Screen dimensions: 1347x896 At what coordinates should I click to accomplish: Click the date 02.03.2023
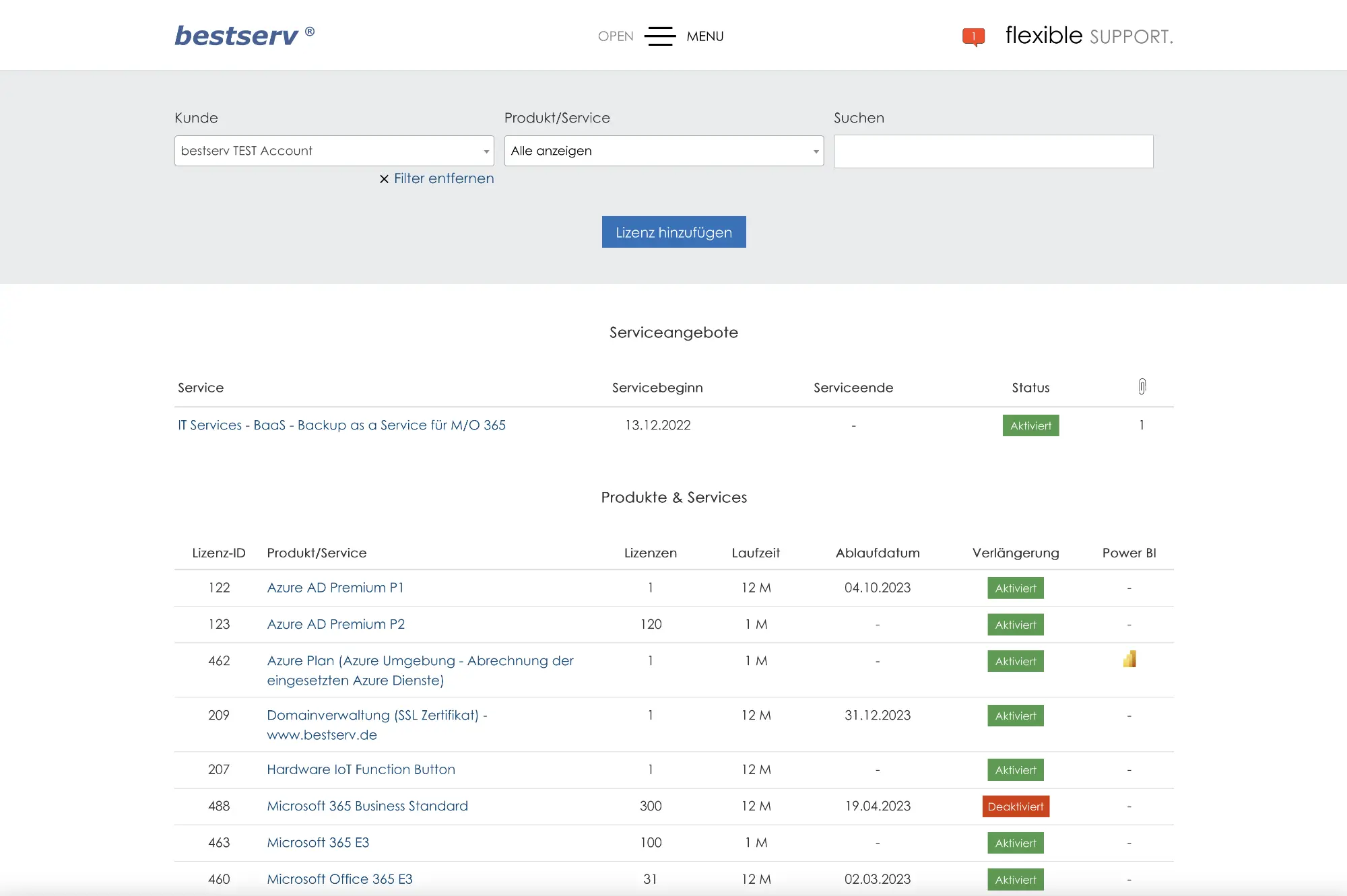click(x=878, y=879)
